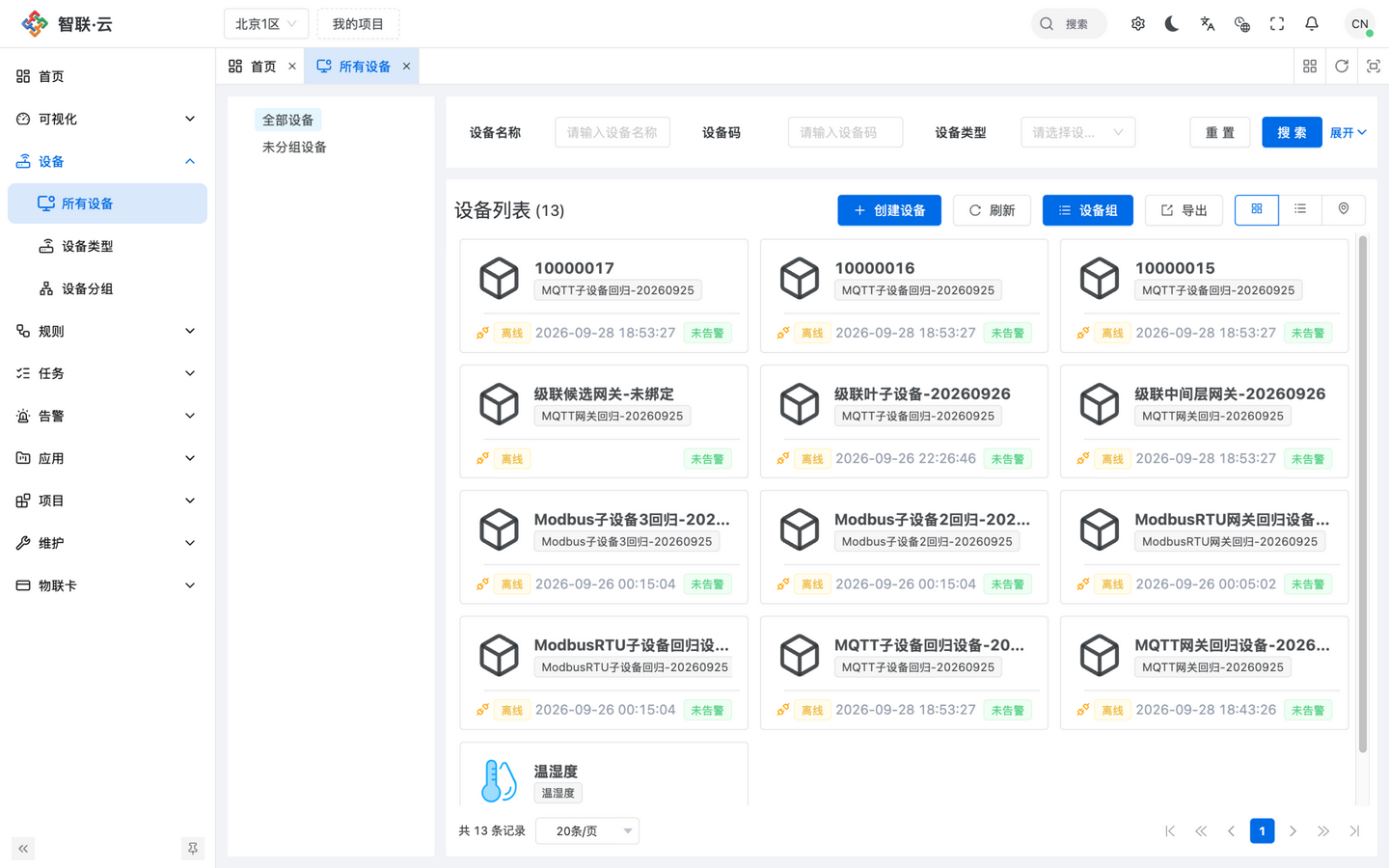
Task: Open the 20条/页 page size dropdown
Action: click(x=587, y=831)
